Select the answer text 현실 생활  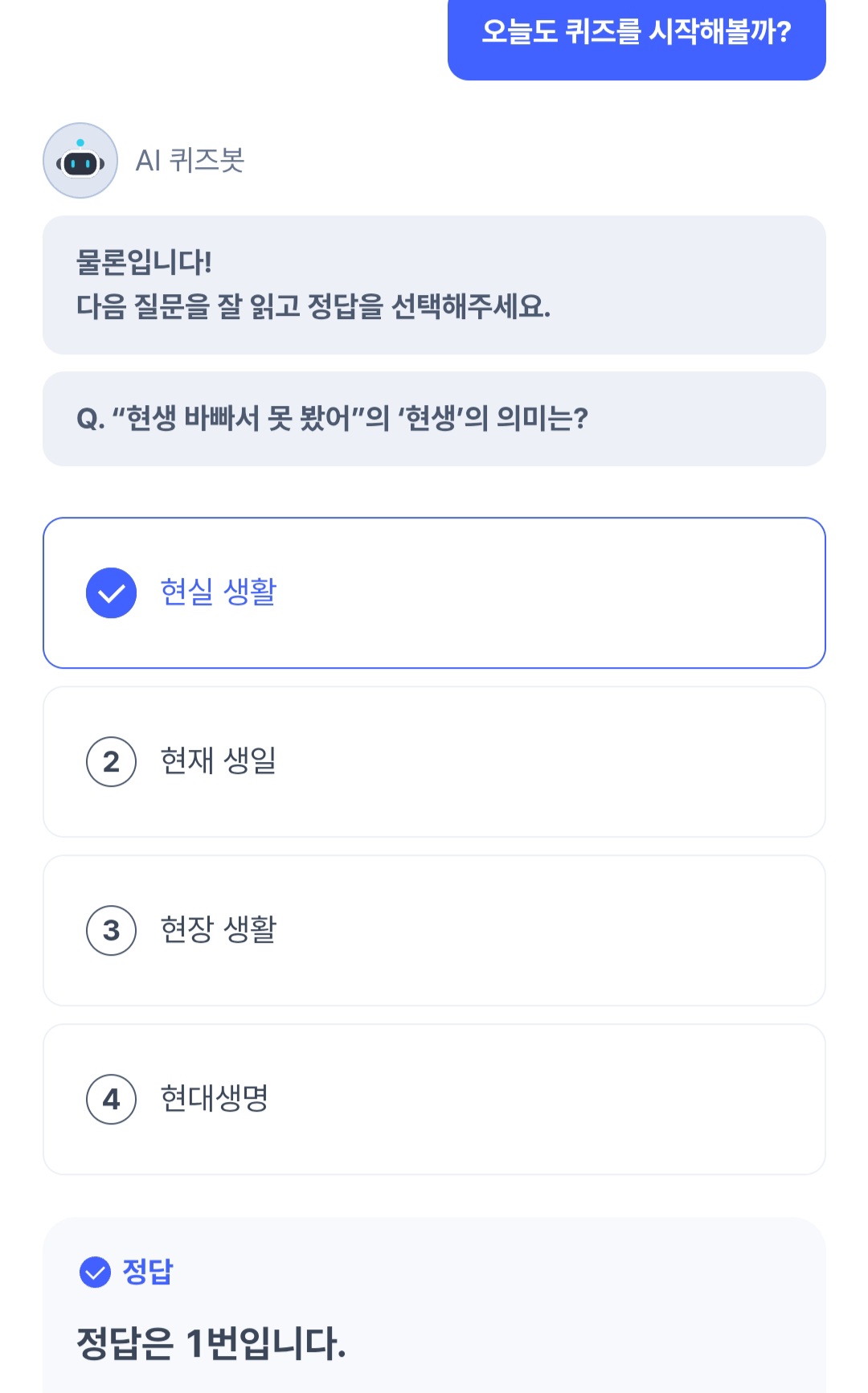point(218,592)
